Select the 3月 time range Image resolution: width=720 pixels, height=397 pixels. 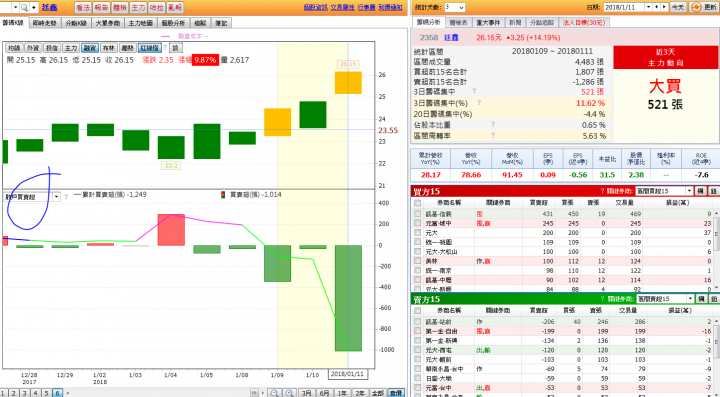pos(306,393)
